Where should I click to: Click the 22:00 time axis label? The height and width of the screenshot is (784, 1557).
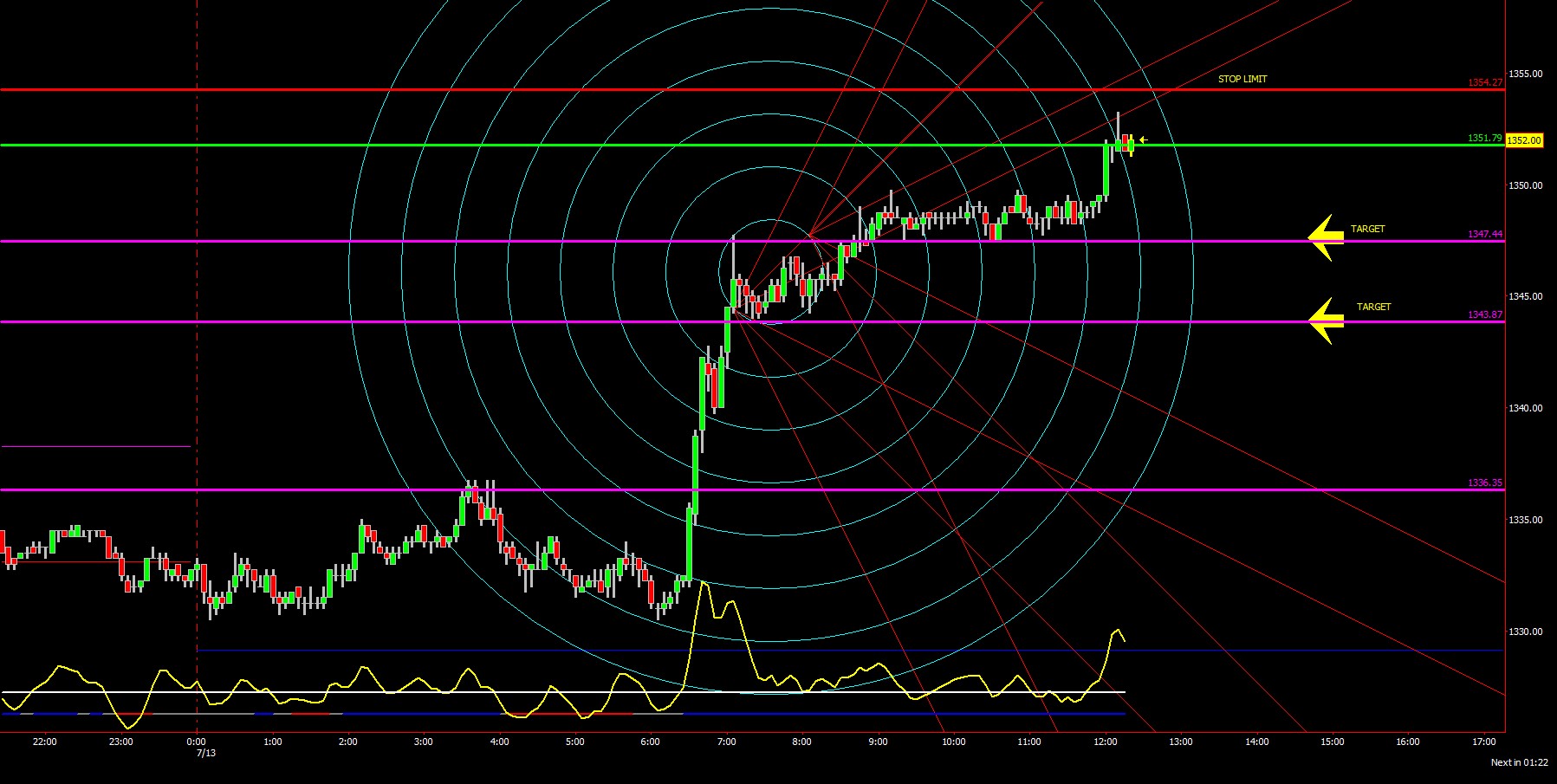pos(45,742)
